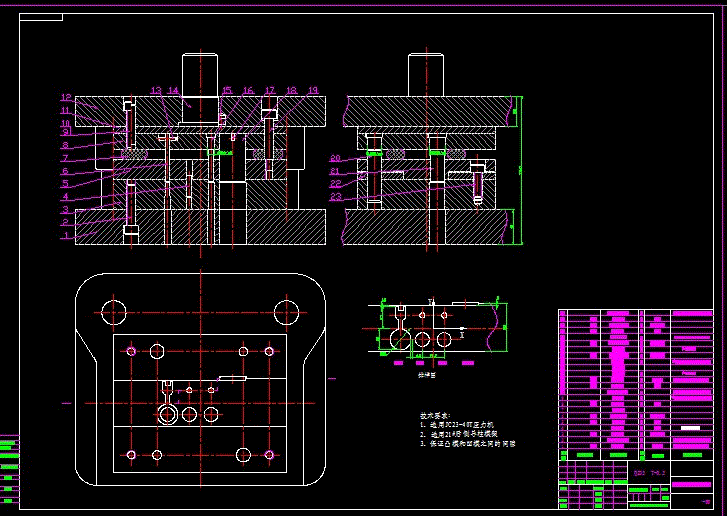Select part number label 3
This screenshot has height=516, width=727.
[66, 210]
